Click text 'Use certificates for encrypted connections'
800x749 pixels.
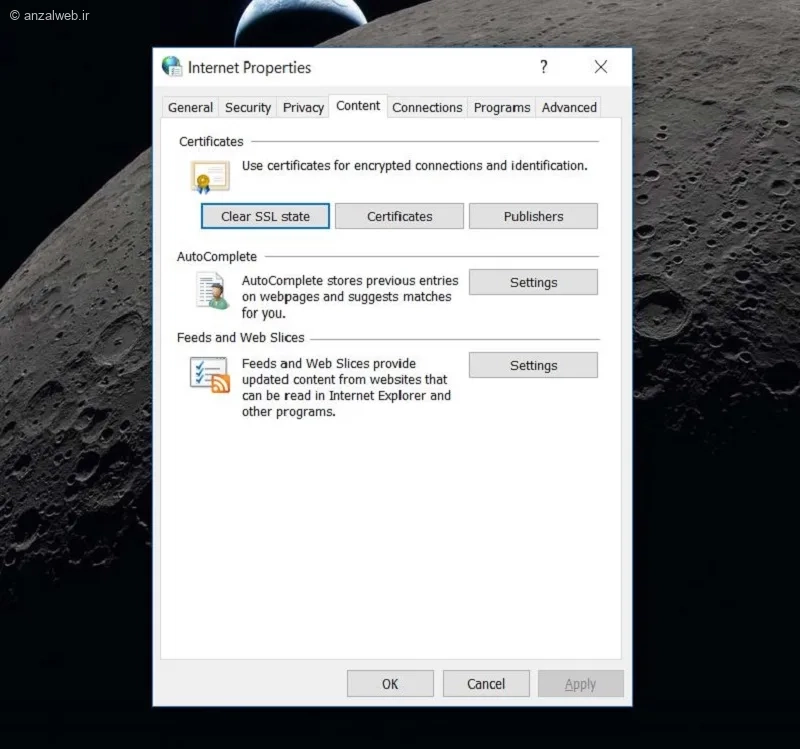(x=362, y=166)
